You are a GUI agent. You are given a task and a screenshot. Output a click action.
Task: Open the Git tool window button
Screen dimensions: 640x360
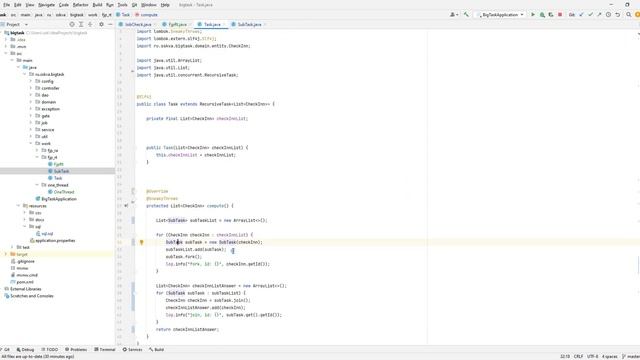tap(5, 350)
